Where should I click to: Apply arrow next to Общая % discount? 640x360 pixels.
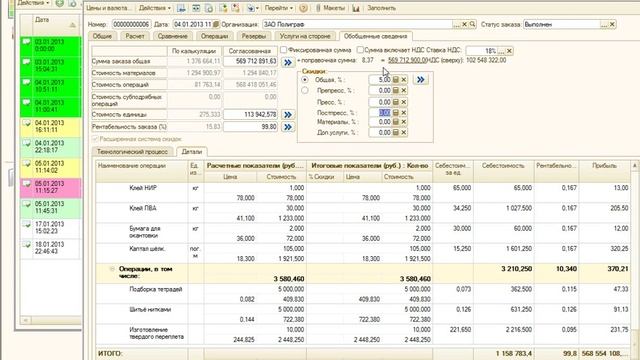coord(420,80)
